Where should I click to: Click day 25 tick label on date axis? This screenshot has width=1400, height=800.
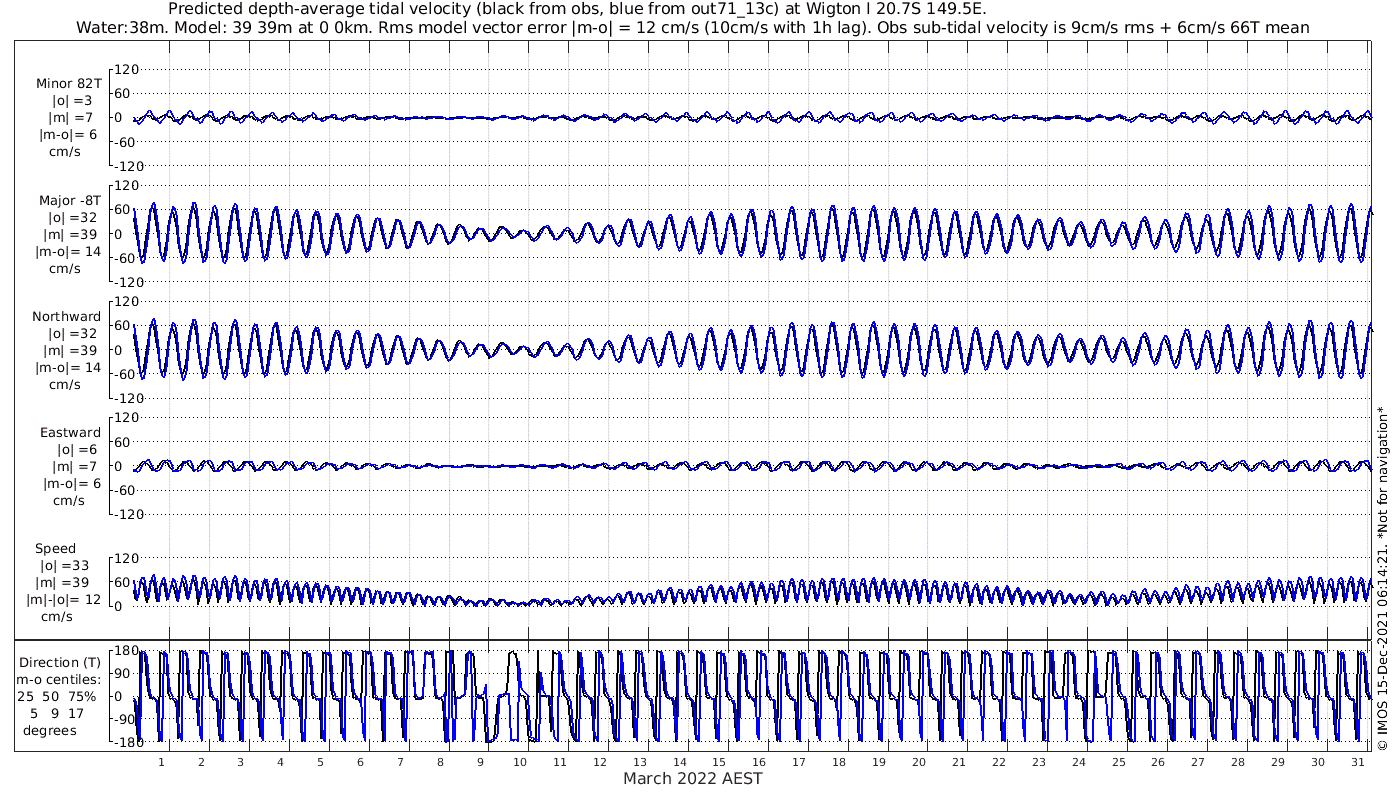tap(1118, 762)
